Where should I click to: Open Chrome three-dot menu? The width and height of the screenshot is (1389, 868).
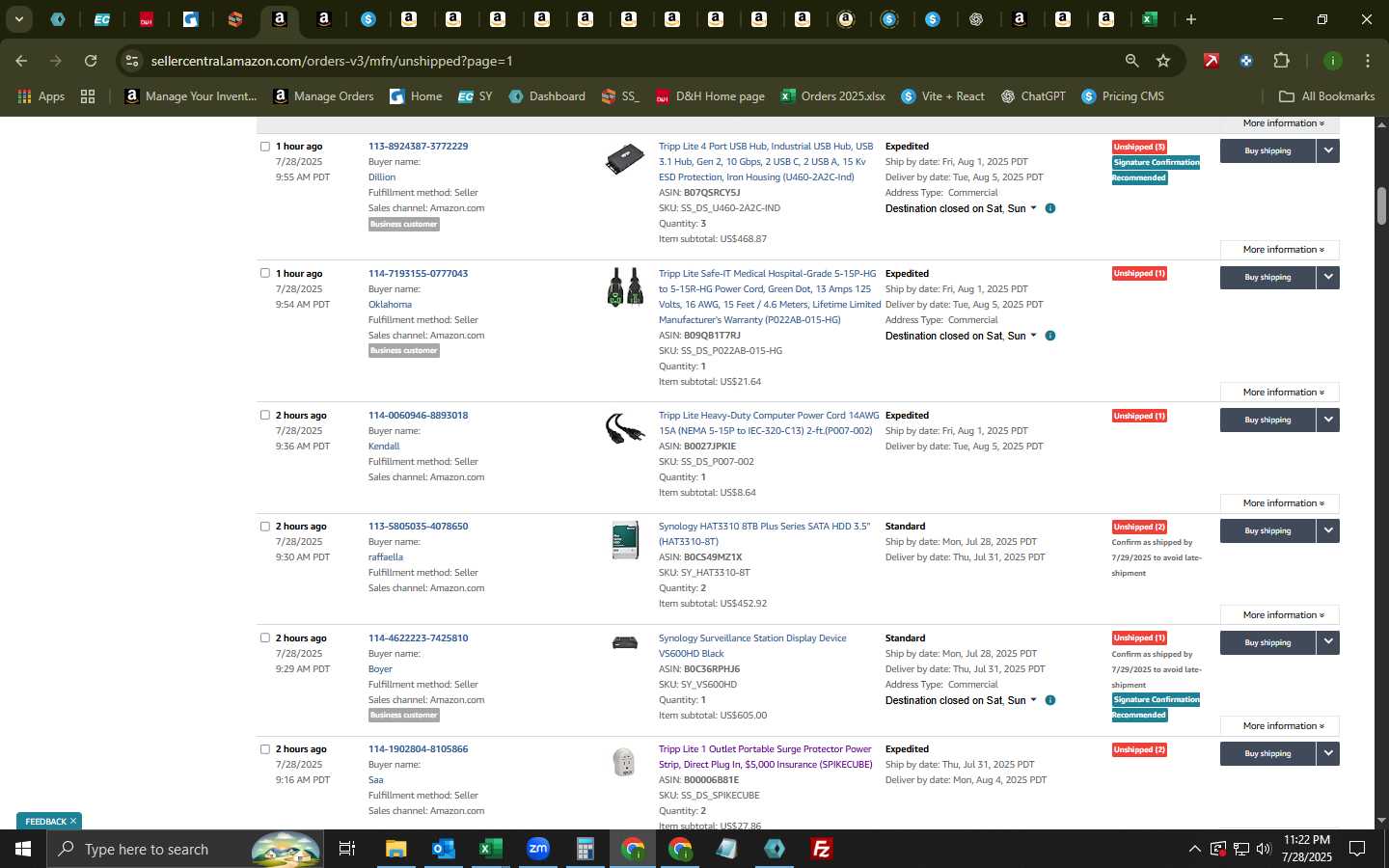(1367, 61)
